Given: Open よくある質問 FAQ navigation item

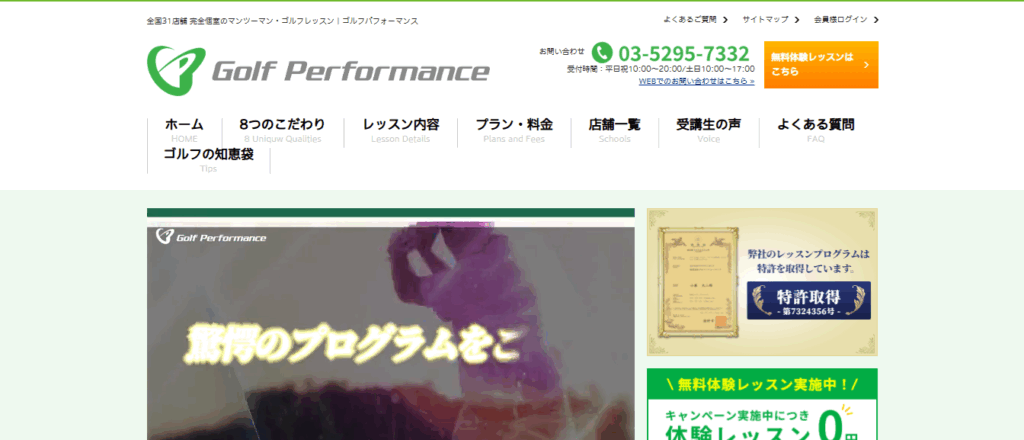Looking at the screenshot, I should [x=815, y=130].
